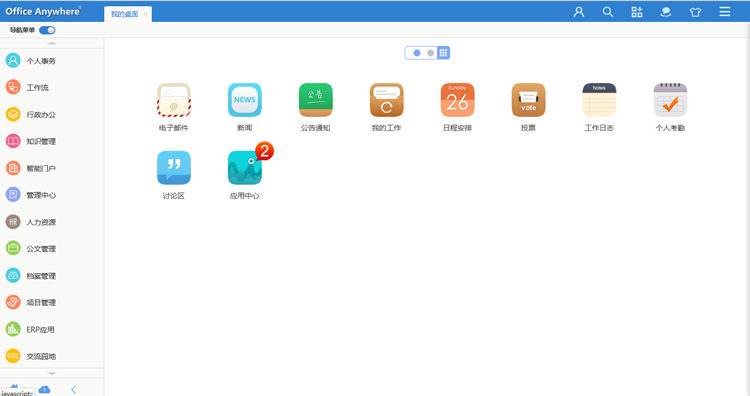Open the app grid icon in header

coord(637,12)
